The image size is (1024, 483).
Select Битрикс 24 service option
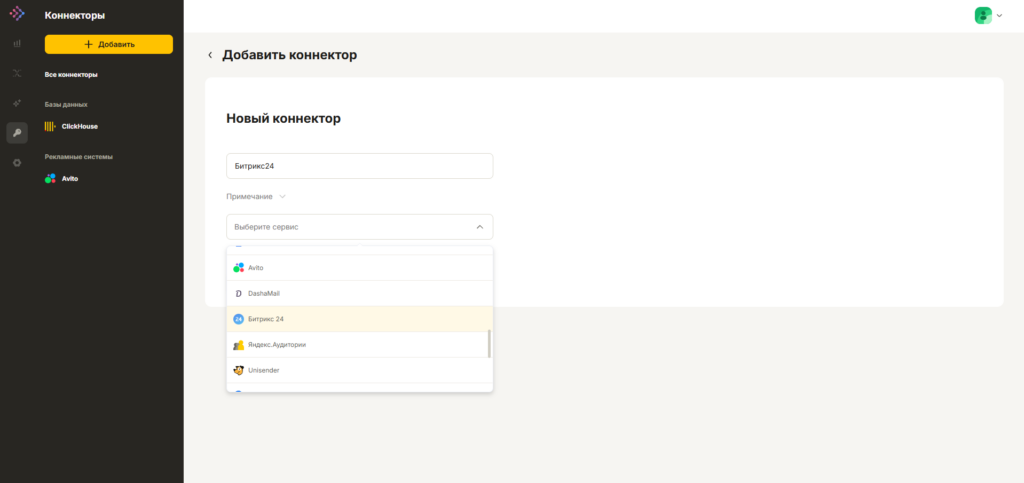360,319
